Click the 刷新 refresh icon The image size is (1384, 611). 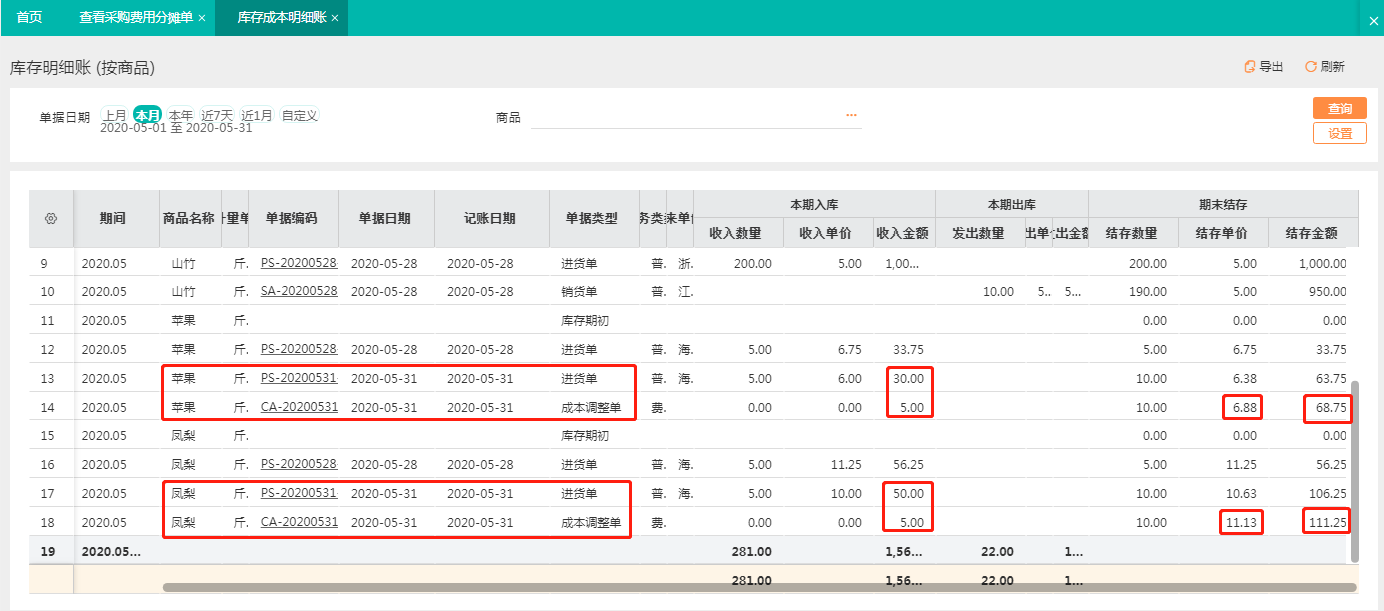[1311, 67]
